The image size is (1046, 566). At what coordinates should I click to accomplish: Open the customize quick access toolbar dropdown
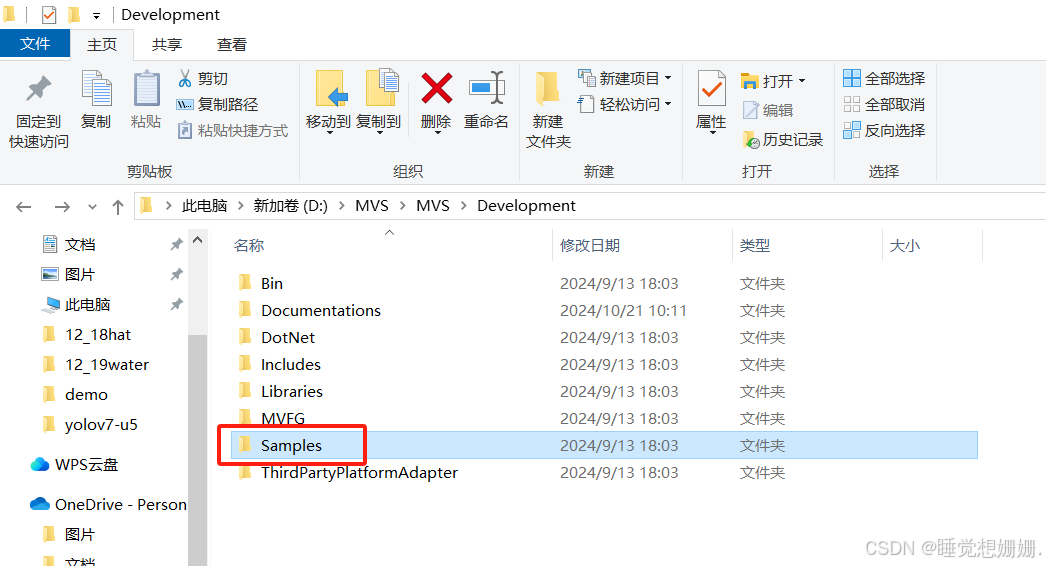[97, 15]
